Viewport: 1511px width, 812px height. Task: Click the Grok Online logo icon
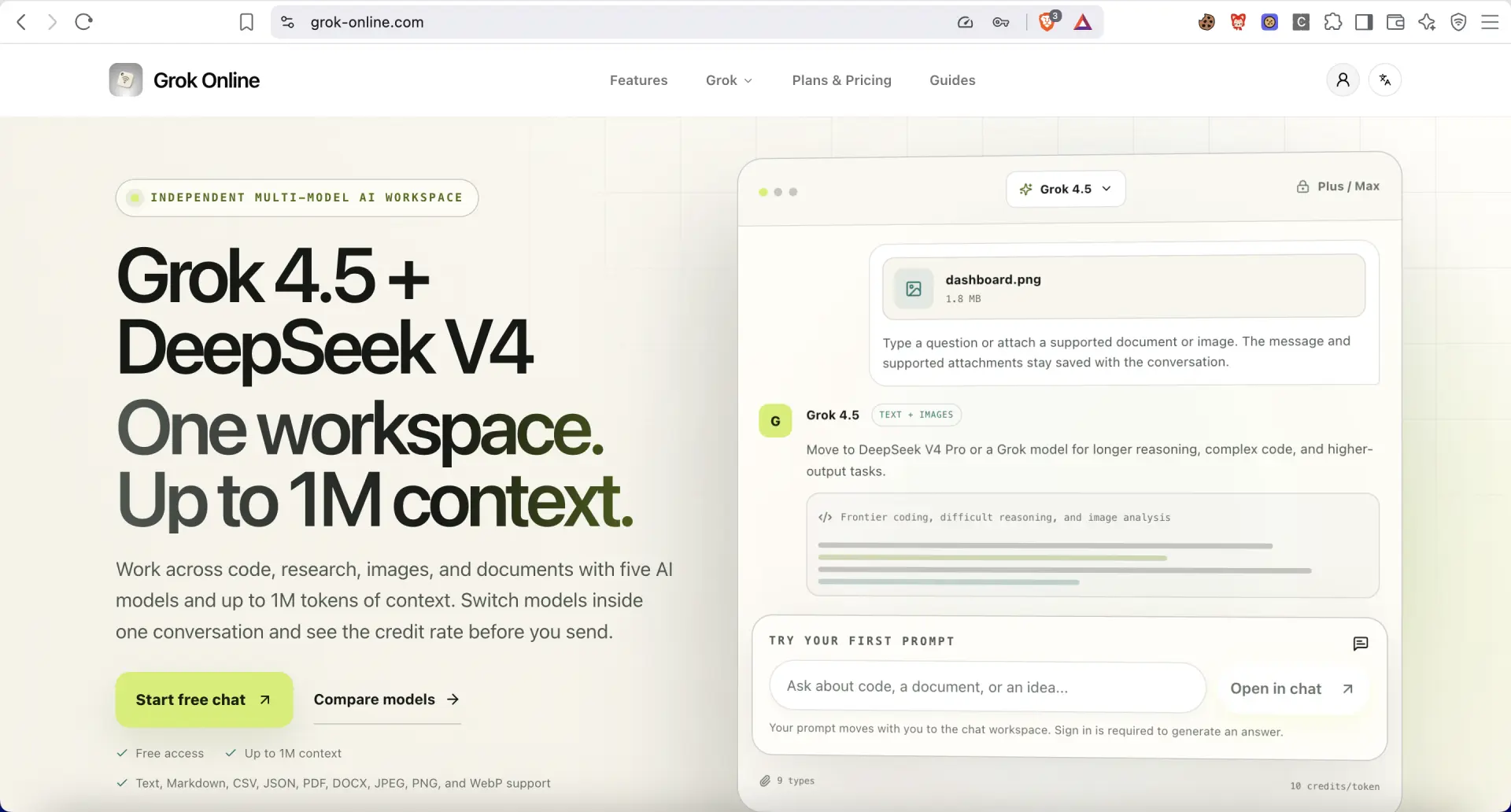[126, 79]
